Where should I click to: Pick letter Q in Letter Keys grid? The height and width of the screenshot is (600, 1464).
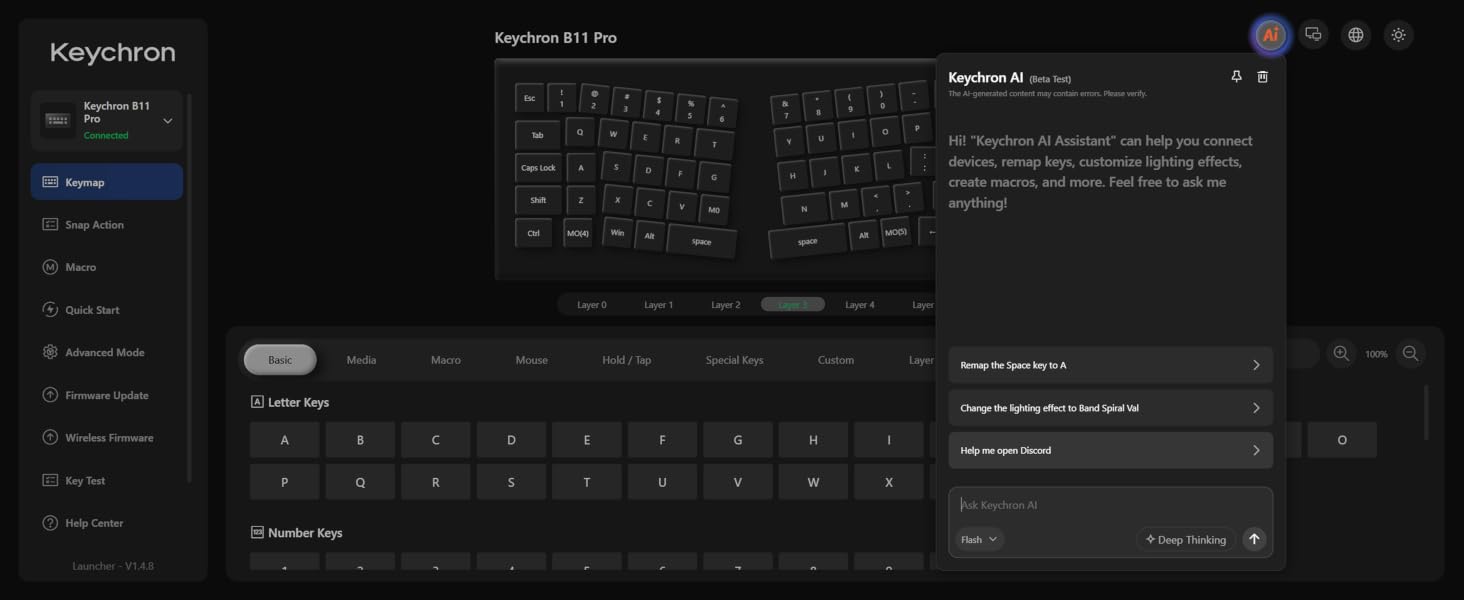point(360,482)
